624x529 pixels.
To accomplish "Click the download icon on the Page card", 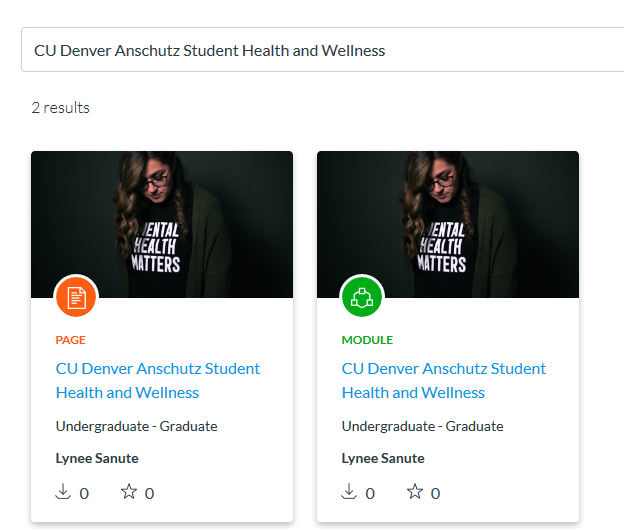I will pyautogui.click(x=63, y=491).
